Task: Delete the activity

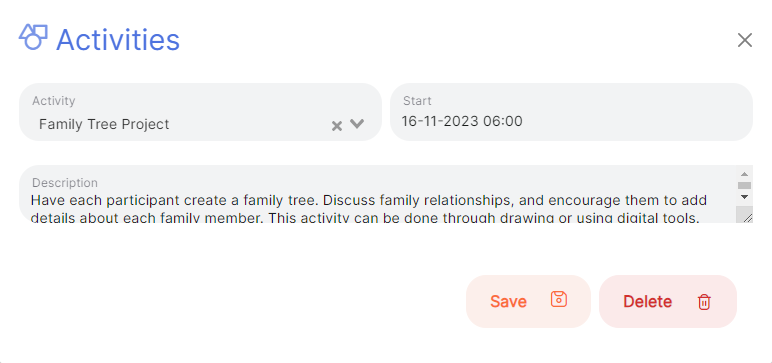Action: coord(668,301)
